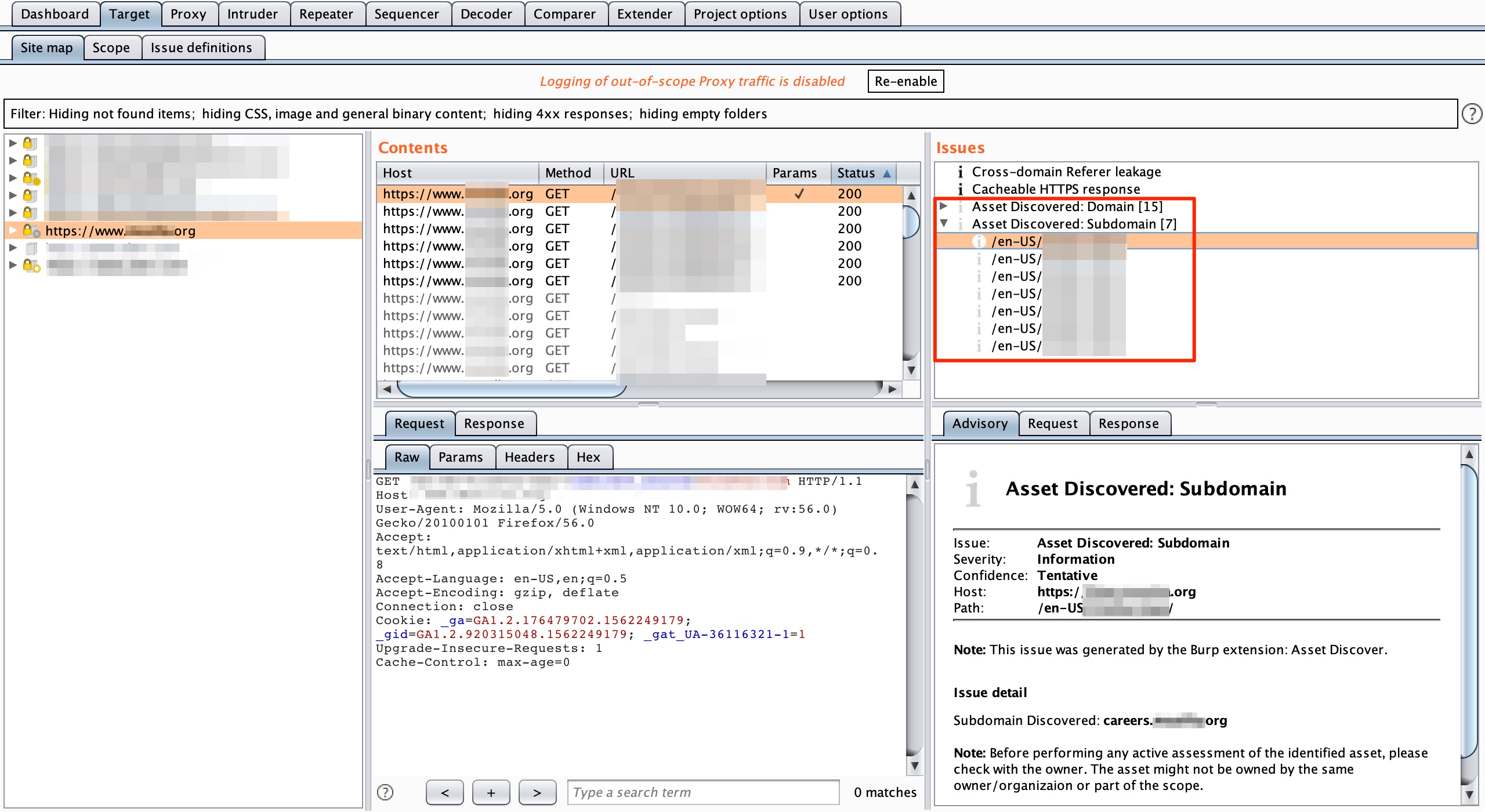Click the search term input field

pos(703,792)
